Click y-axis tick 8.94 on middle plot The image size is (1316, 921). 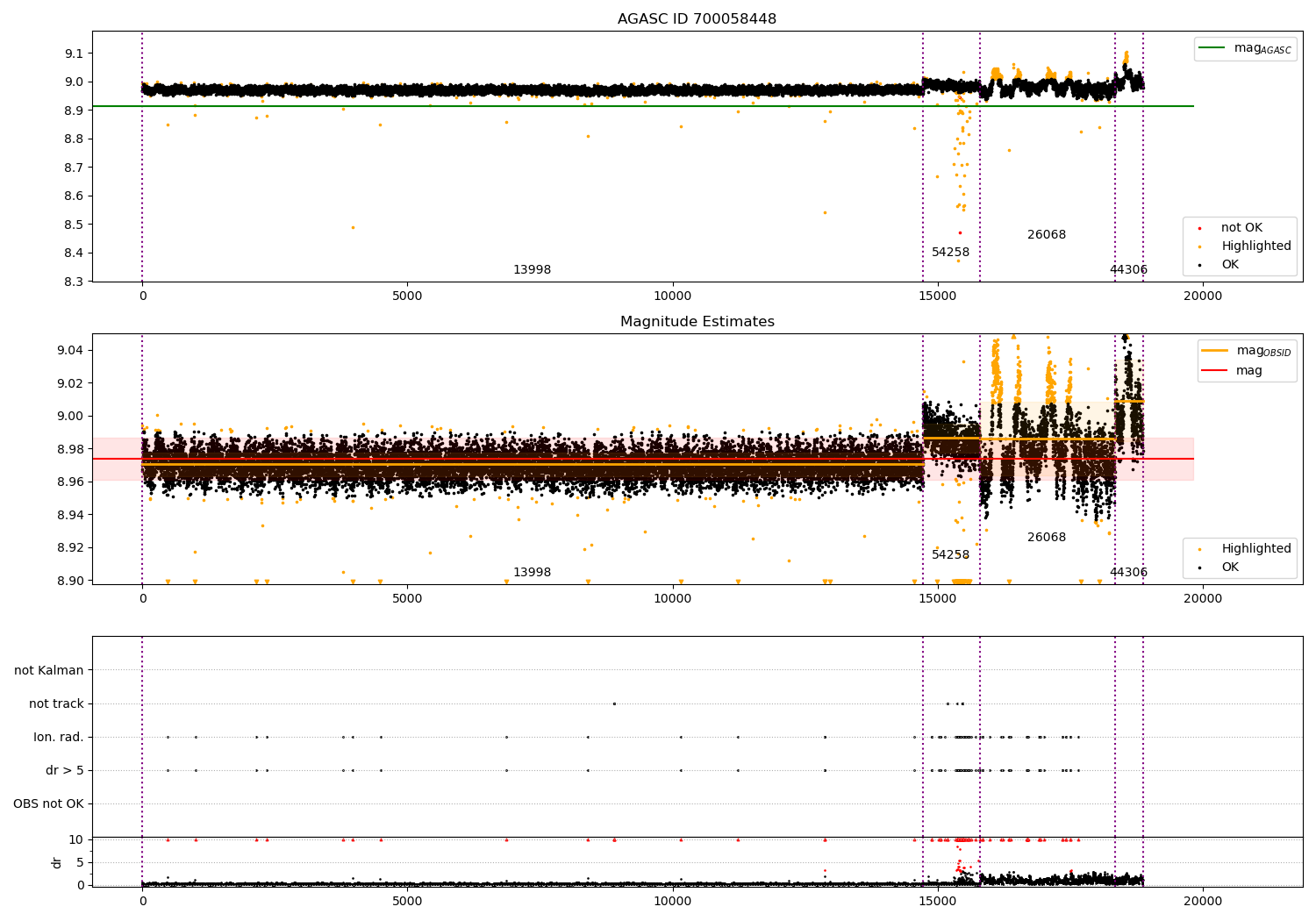click(x=70, y=515)
